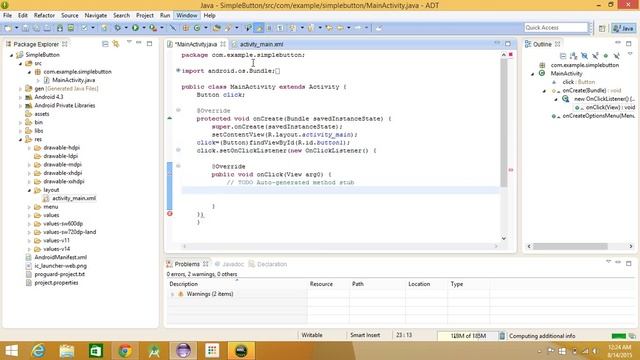
Task: Open Internet Explorer from taskbar
Action: click(38, 351)
